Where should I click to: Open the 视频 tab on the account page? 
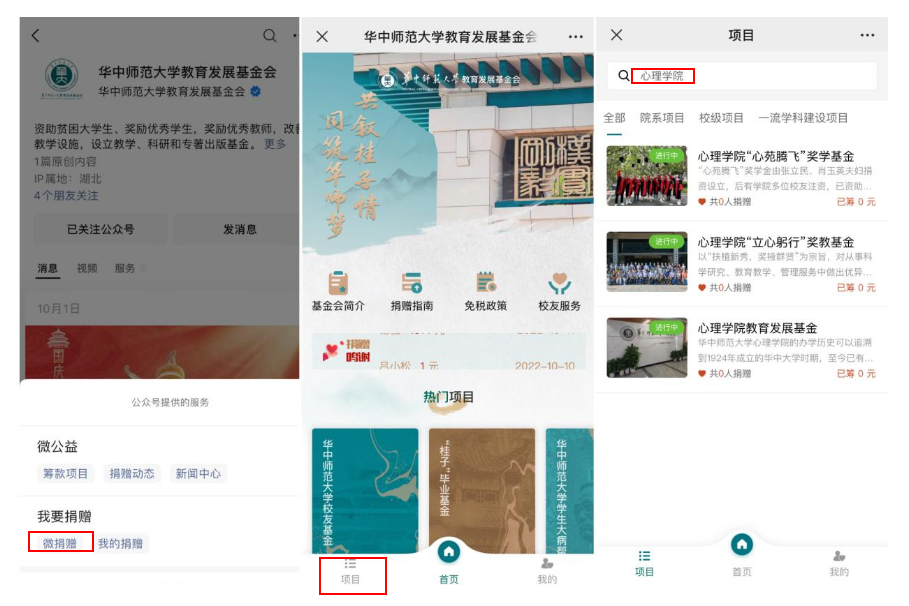(87, 269)
